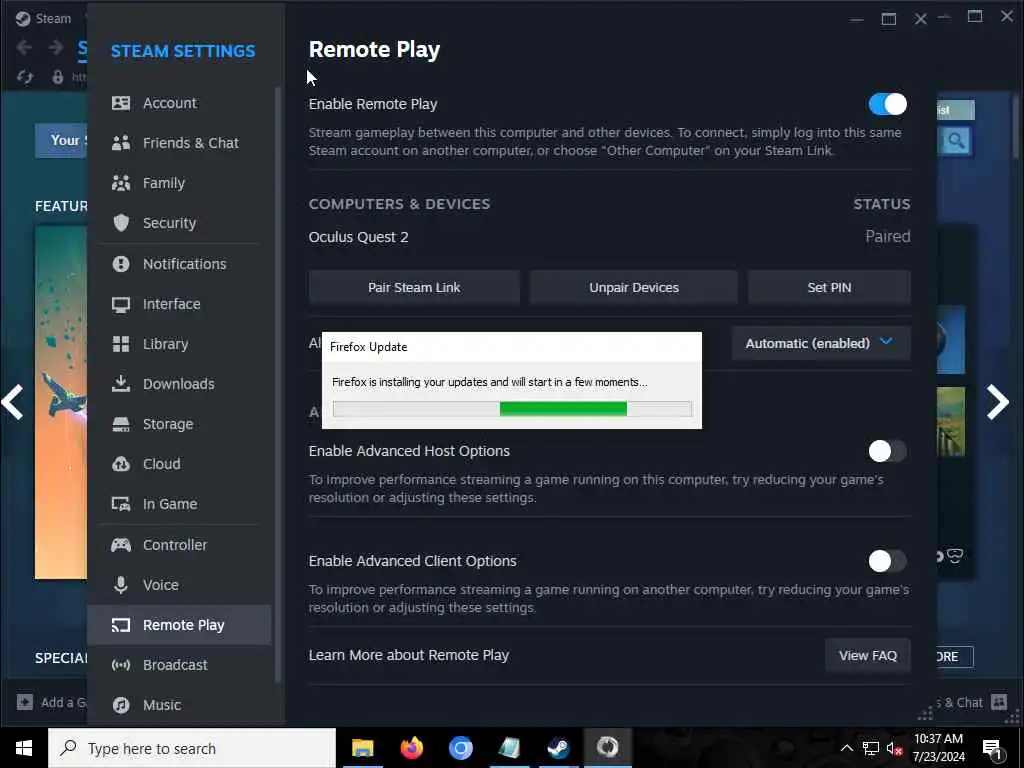Screen dimensions: 1024x768
Task: Select the In Game overlay icon
Action: tap(121, 504)
